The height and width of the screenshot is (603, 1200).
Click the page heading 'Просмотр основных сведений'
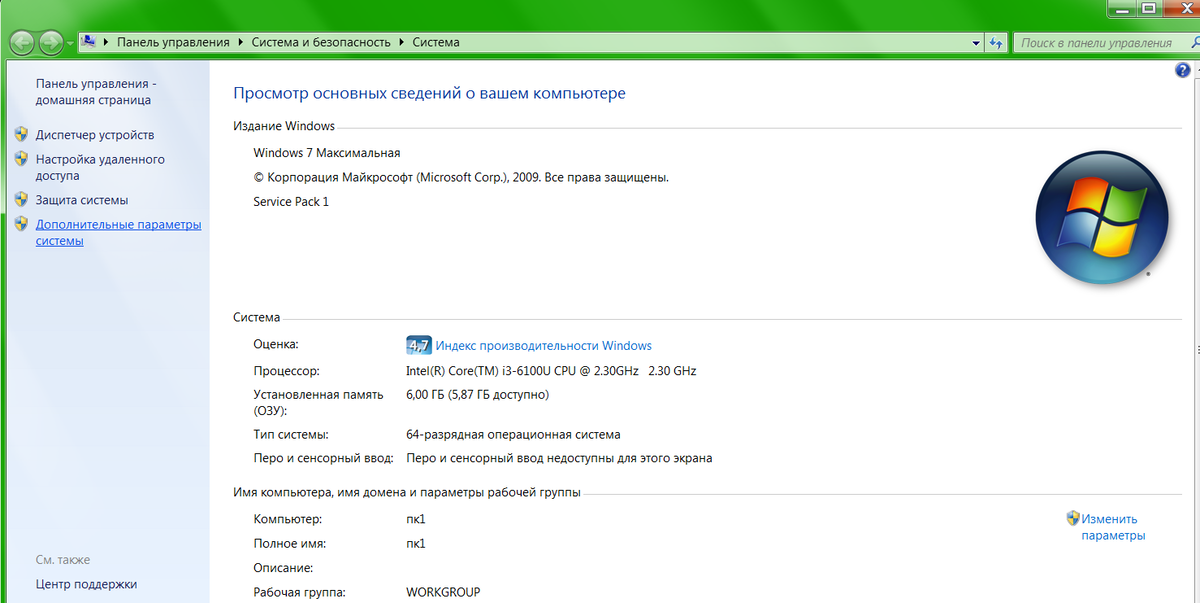point(429,93)
